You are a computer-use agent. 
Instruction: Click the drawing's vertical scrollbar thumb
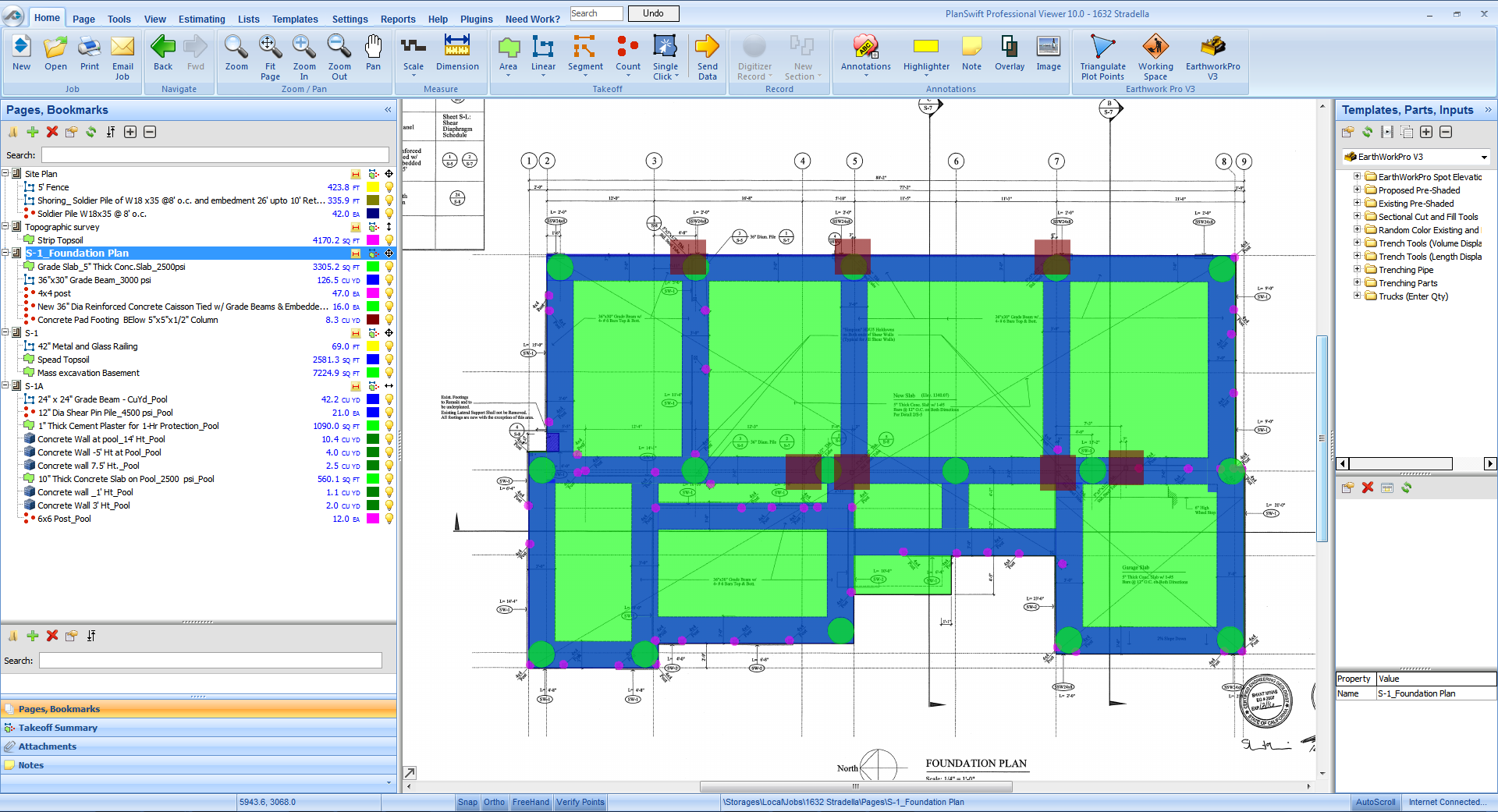point(1322,438)
